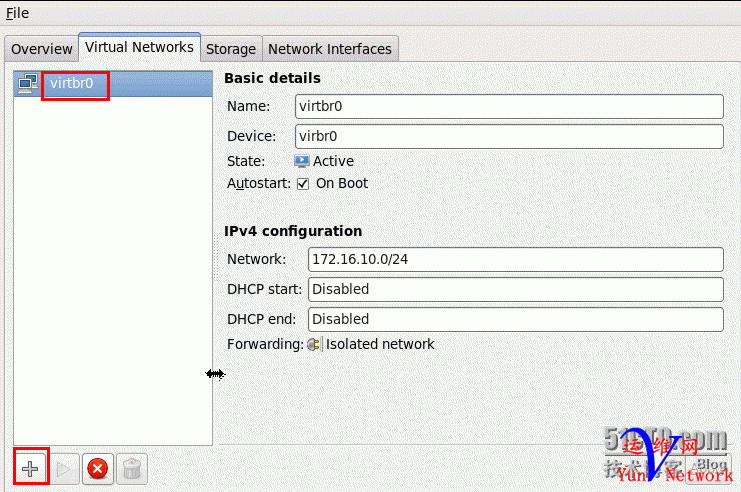Screen dimensions: 741x492
Task: Switch to the Overview tab
Action: pos(42,48)
